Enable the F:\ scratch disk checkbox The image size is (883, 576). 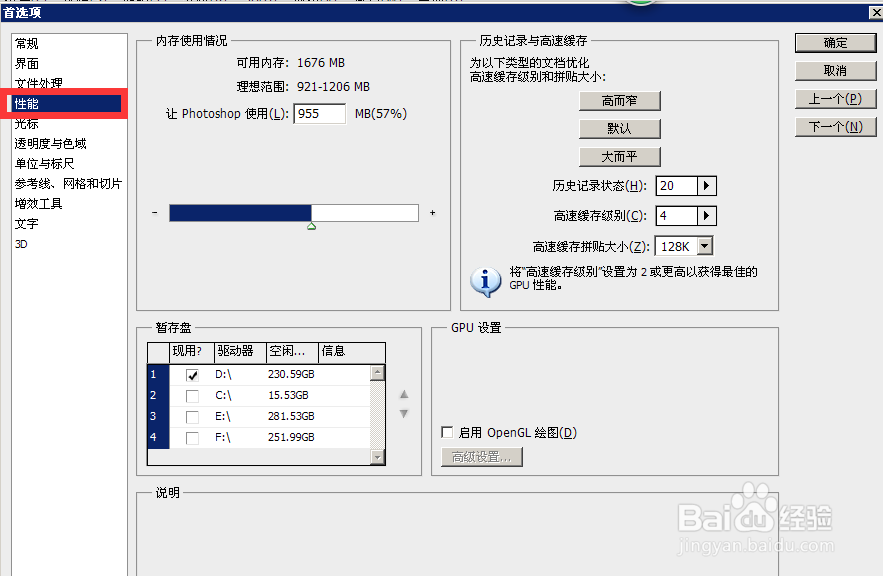192,437
